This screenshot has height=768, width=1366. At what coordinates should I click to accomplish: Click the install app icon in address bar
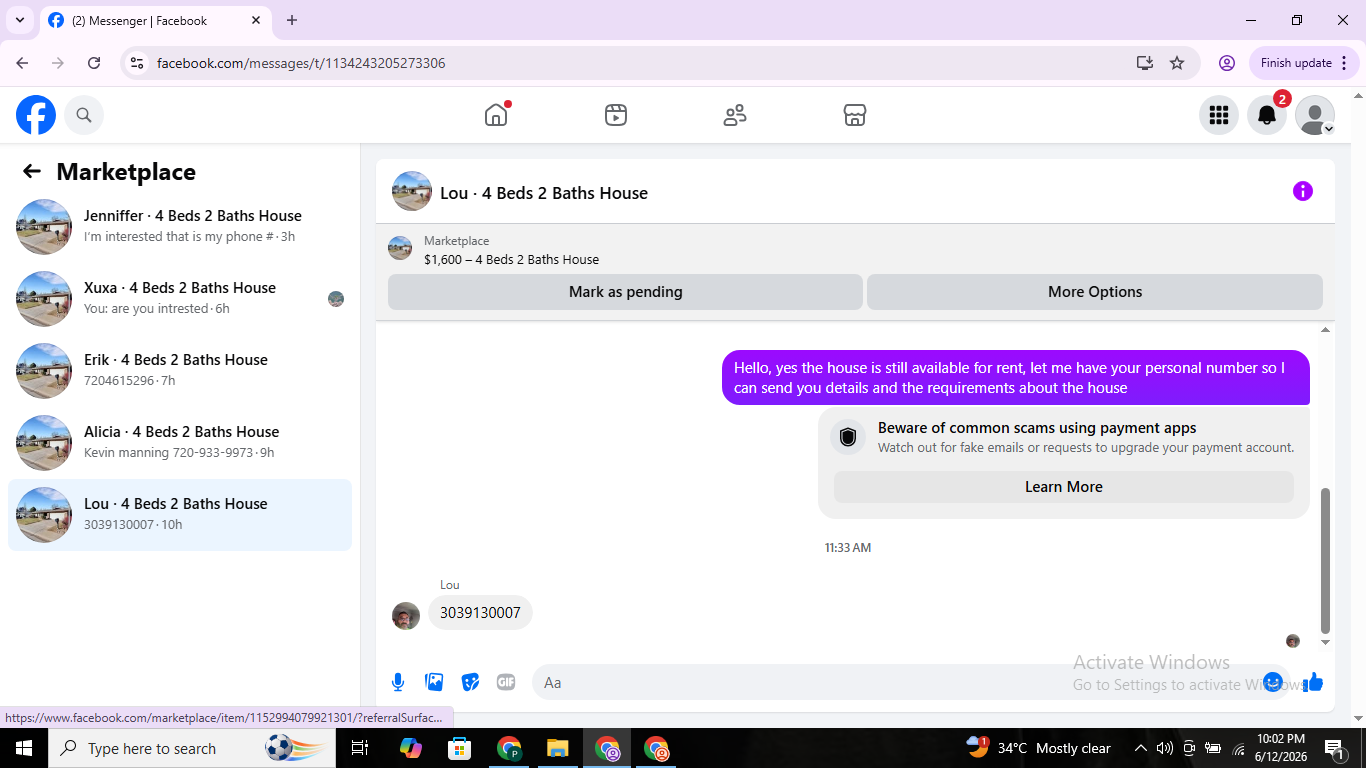tap(1145, 63)
